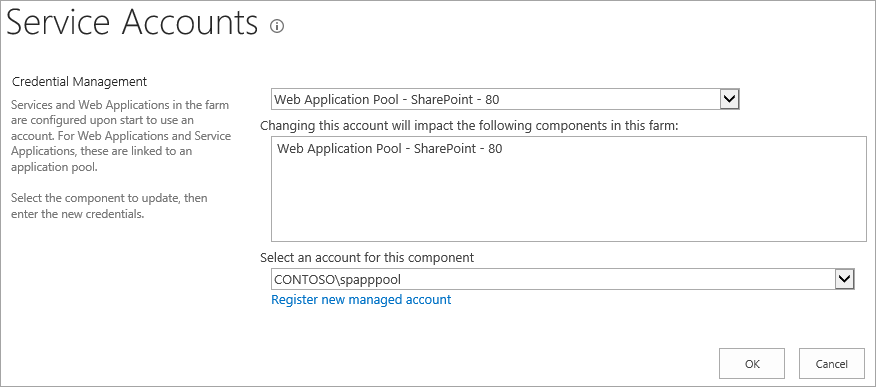The height and width of the screenshot is (387, 876).
Task: Click the Credential Management heading
Action: pos(79,82)
